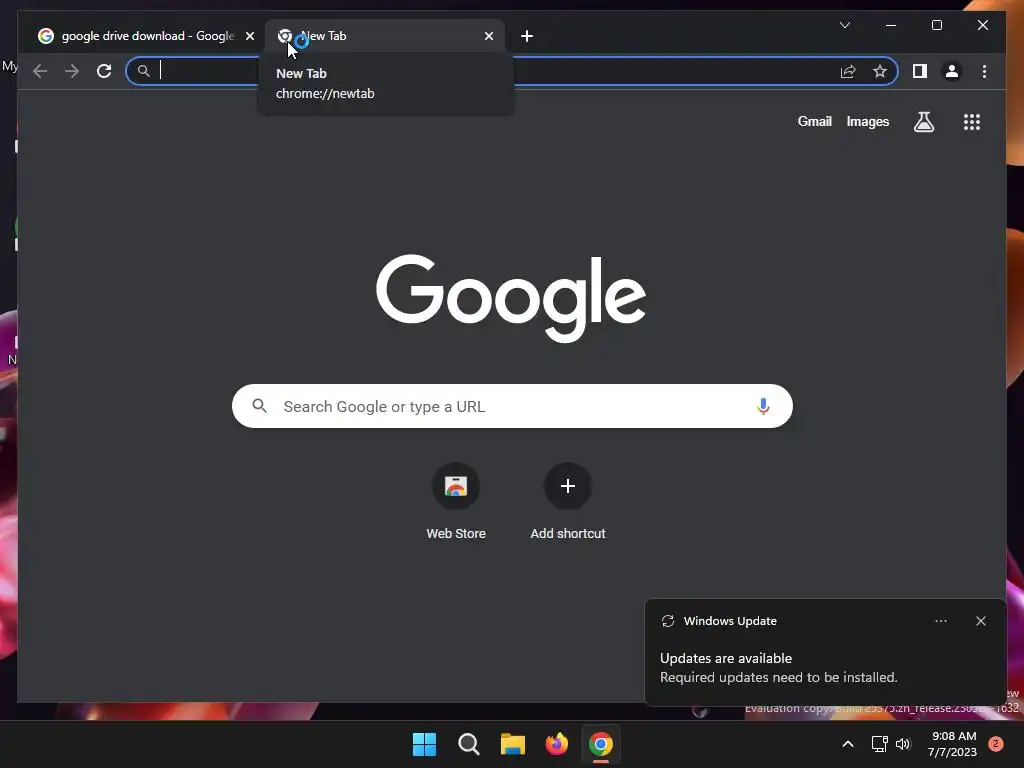Bookmark this tab with the star icon
1024x768 pixels.
(880, 71)
